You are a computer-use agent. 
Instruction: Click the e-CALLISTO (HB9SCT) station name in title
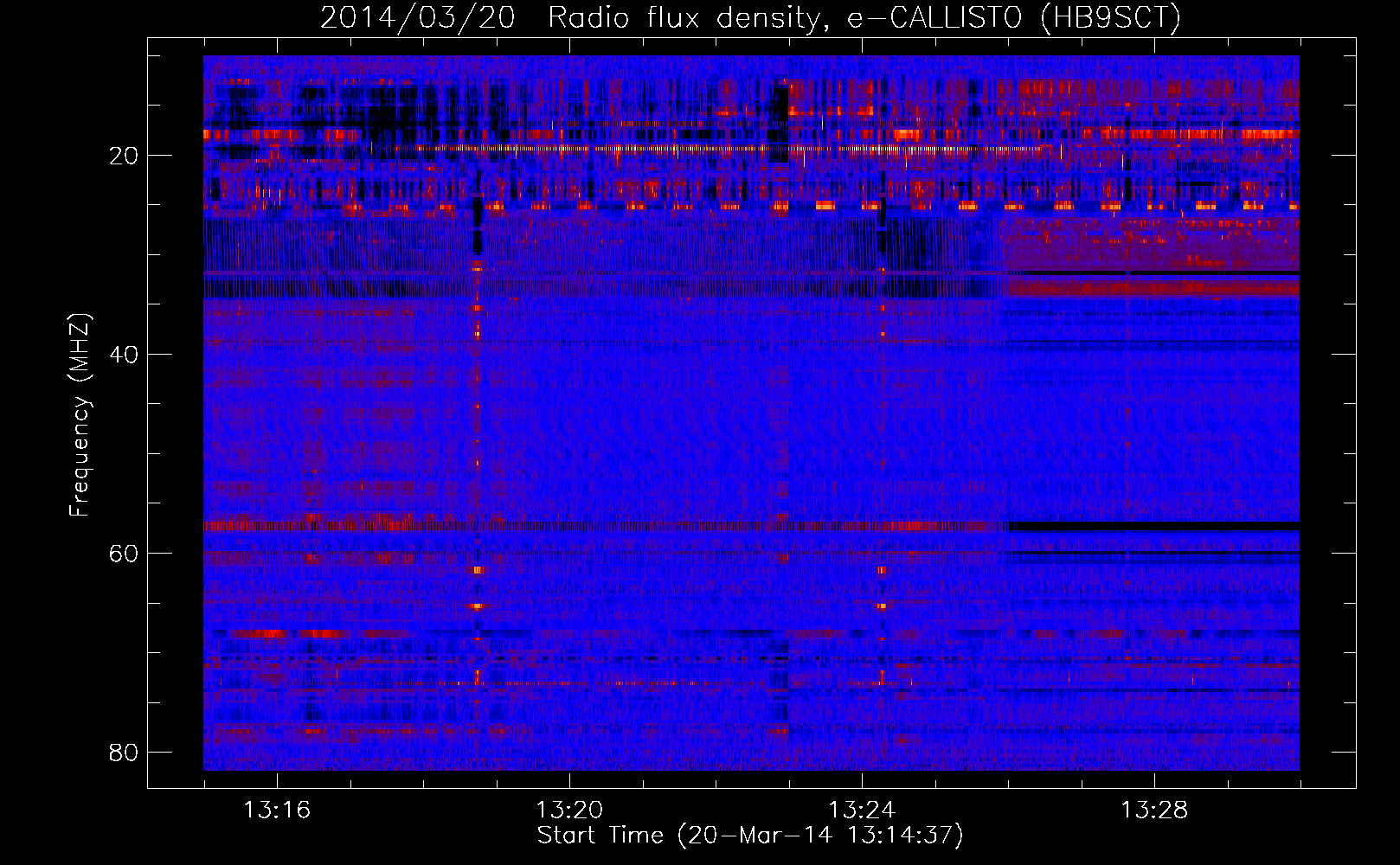(x=1013, y=18)
